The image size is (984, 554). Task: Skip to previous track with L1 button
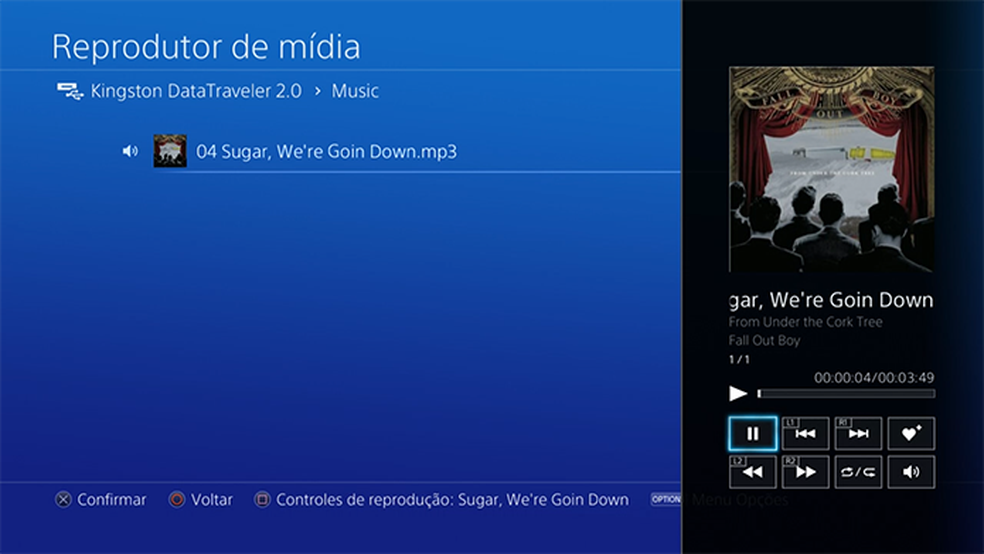pyautogui.click(x=805, y=434)
